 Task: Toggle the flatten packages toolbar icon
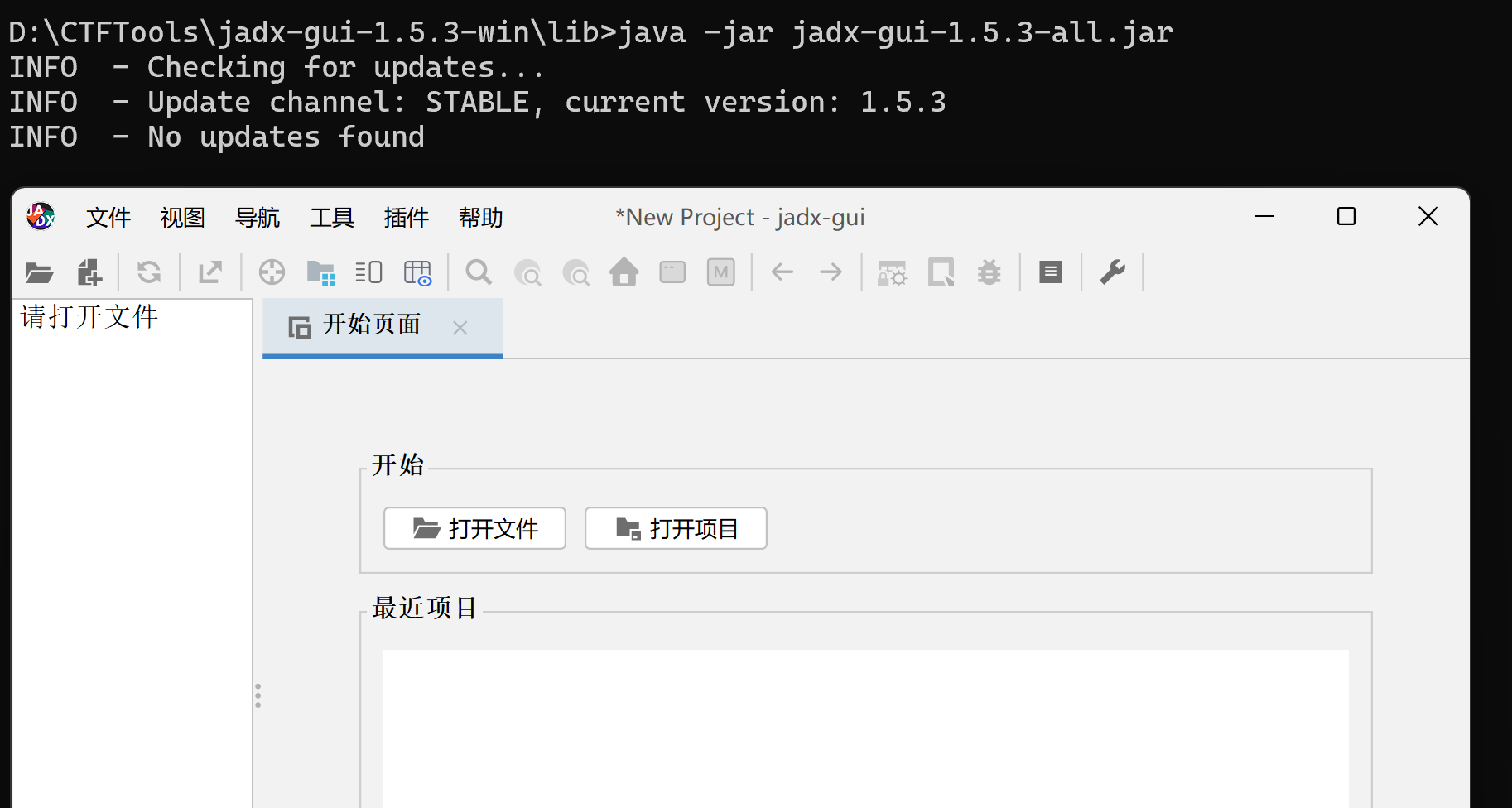(x=320, y=272)
